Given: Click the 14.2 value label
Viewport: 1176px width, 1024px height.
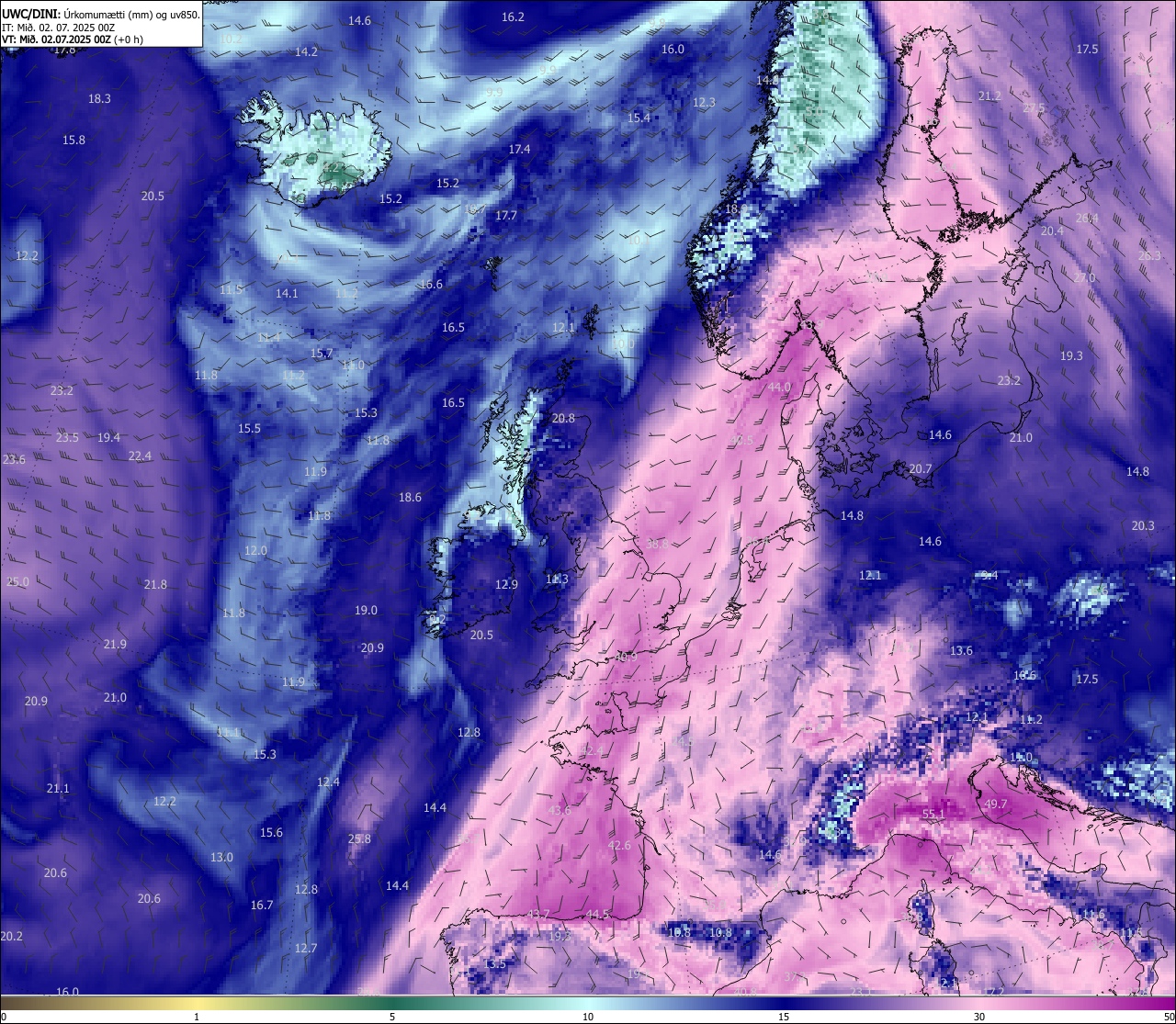Looking at the screenshot, I should click(x=307, y=52).
